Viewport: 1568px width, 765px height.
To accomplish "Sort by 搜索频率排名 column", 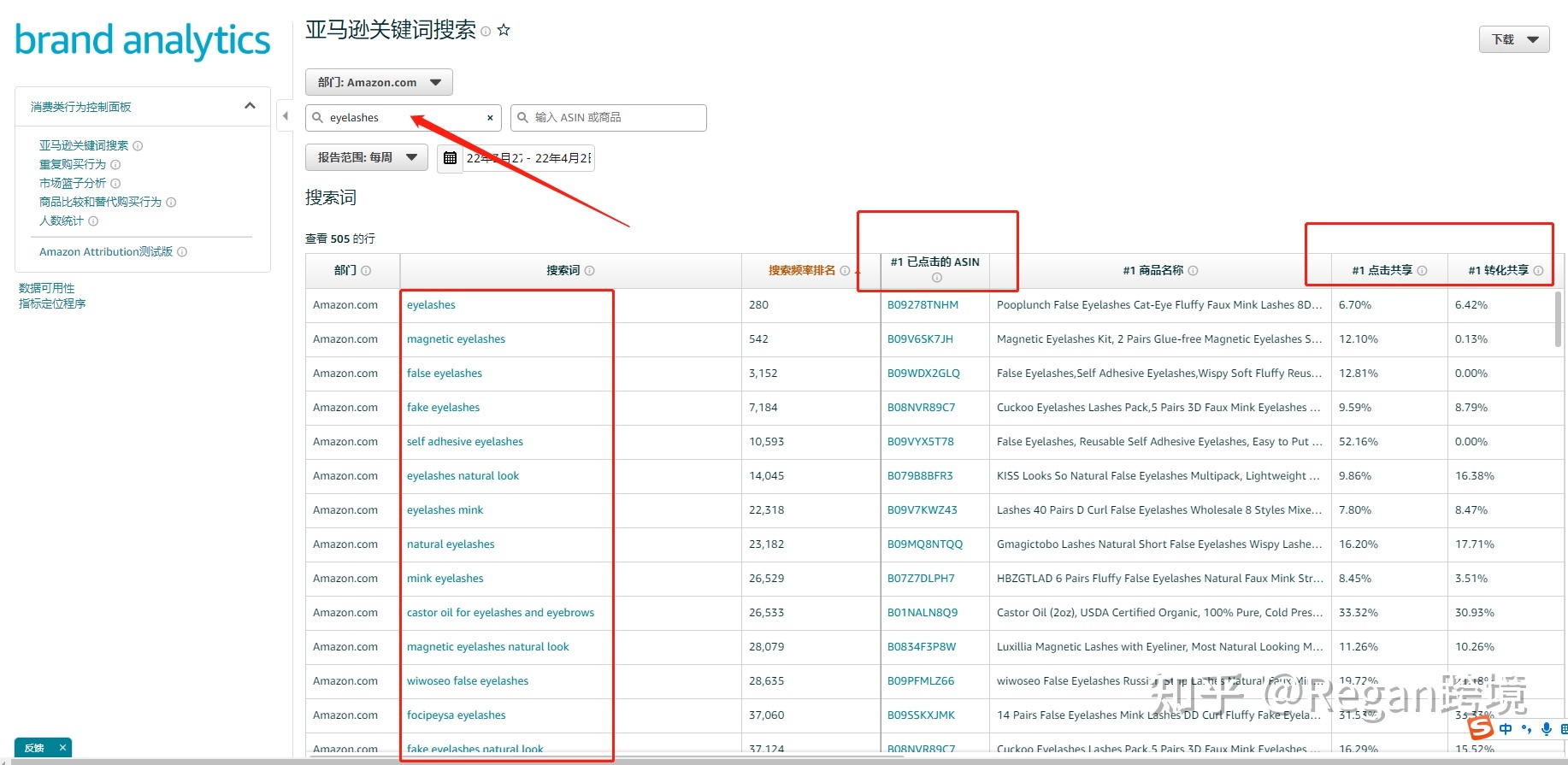I will (802, 271).
